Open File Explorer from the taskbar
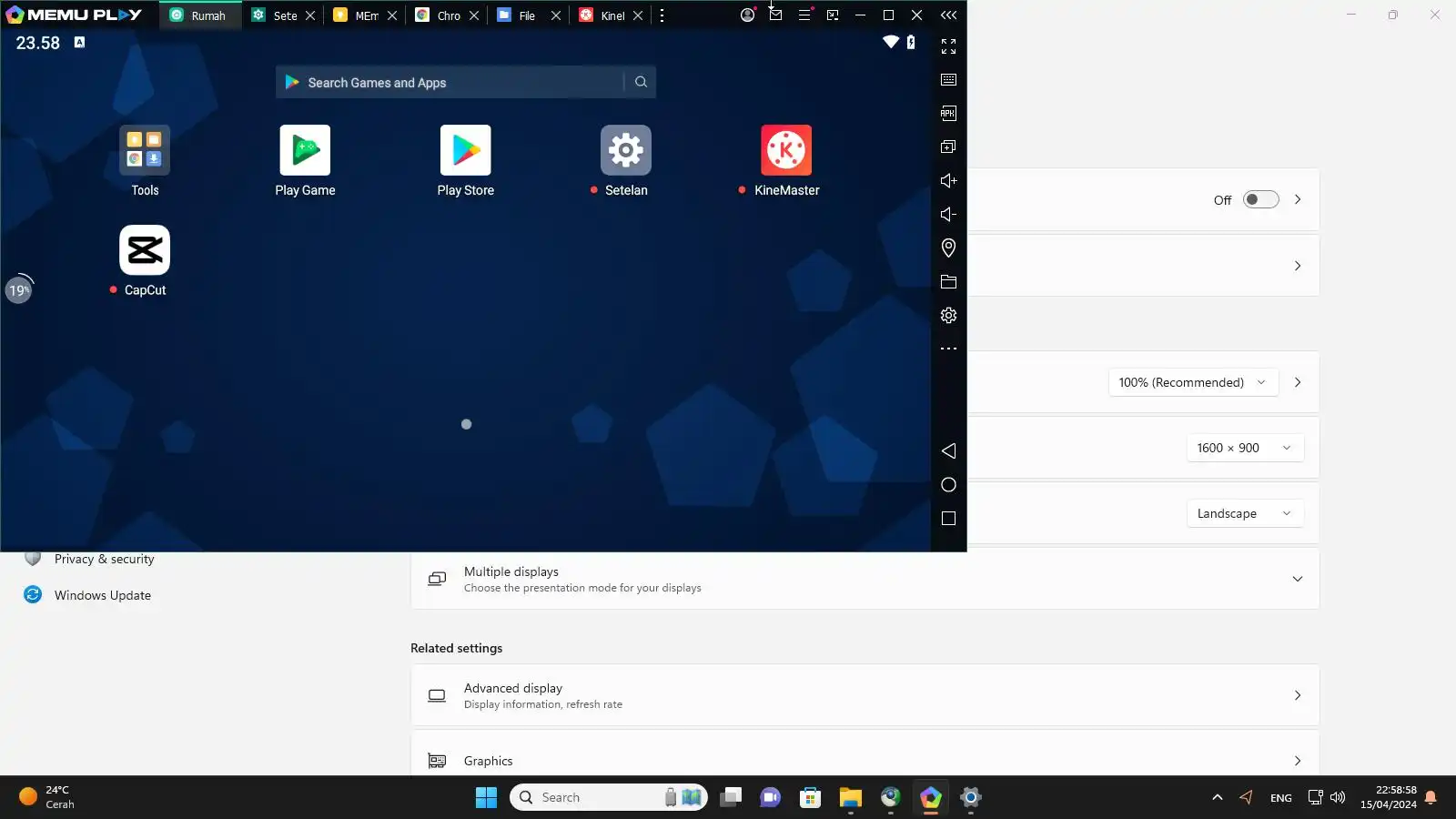 pyautogui.click(x=850, y=798)
